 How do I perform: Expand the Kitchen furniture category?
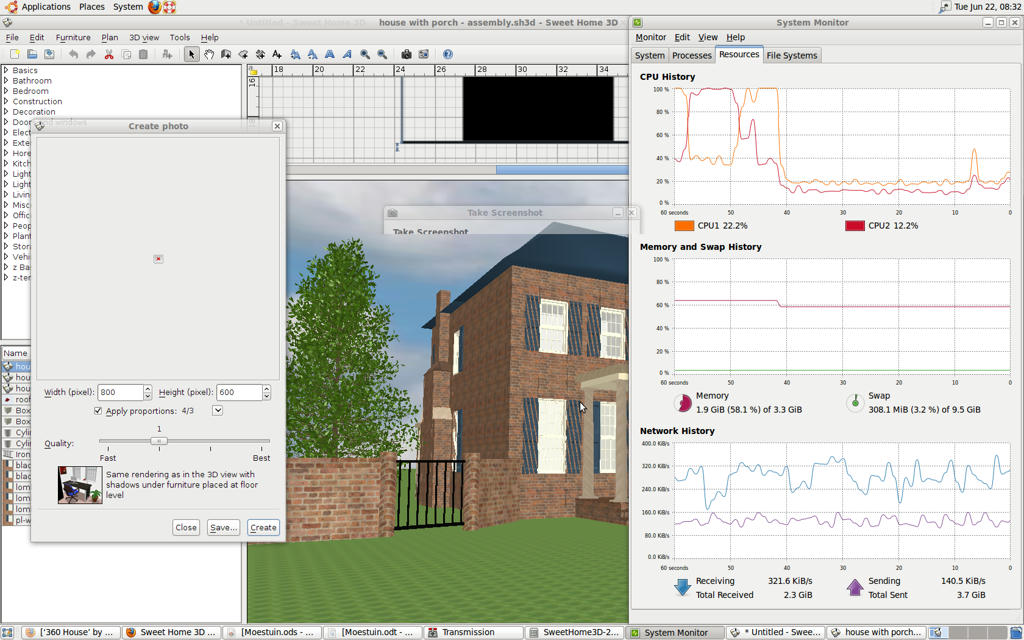point(6,163)
